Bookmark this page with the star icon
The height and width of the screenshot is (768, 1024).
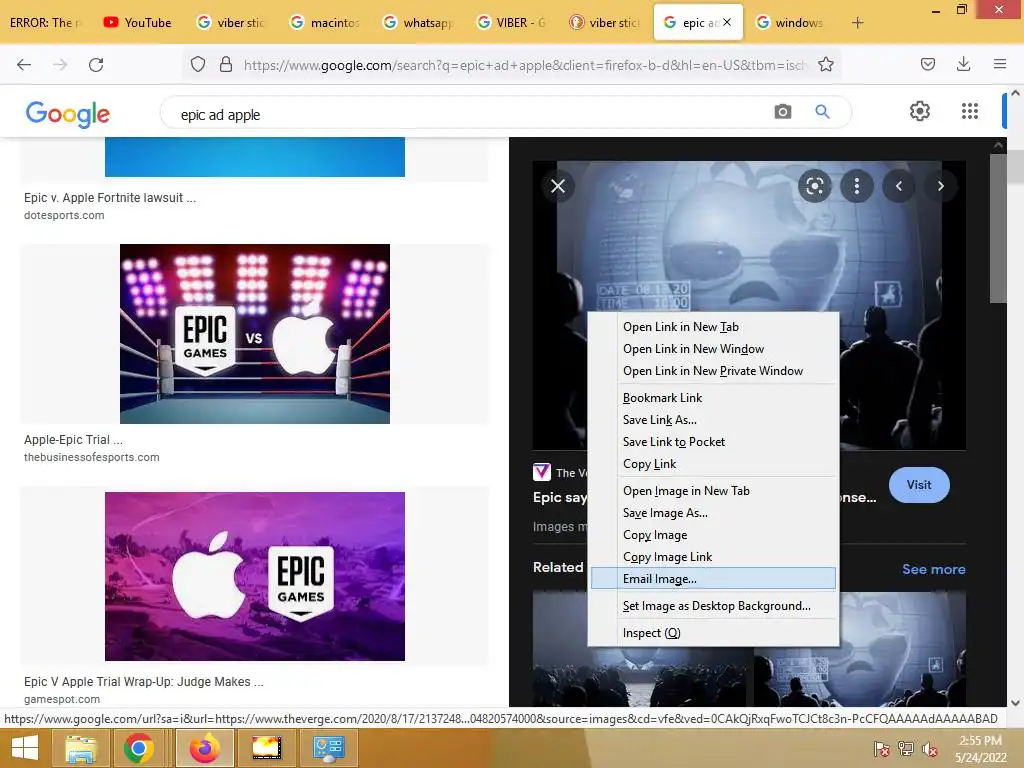point(825,64)
